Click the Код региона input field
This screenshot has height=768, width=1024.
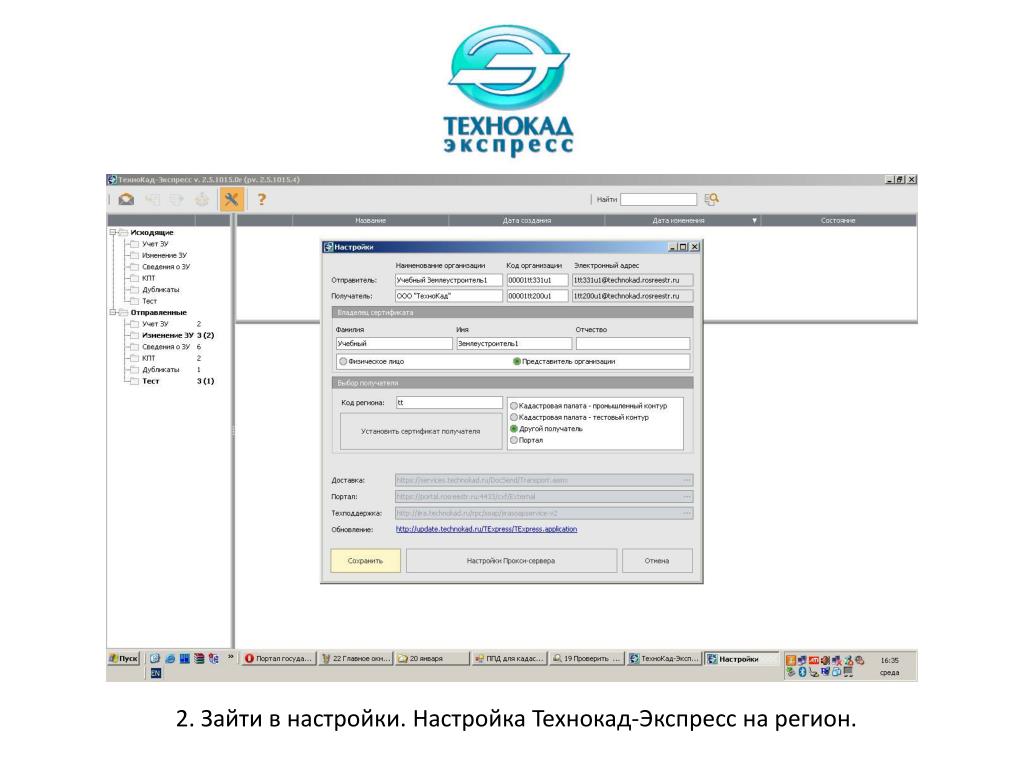pos(449,402)
